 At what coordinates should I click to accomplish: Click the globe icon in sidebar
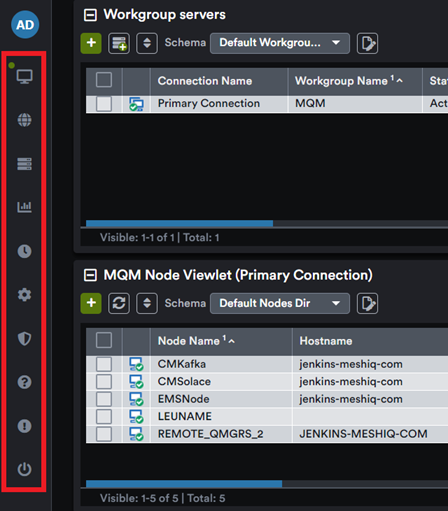point(24,120)
